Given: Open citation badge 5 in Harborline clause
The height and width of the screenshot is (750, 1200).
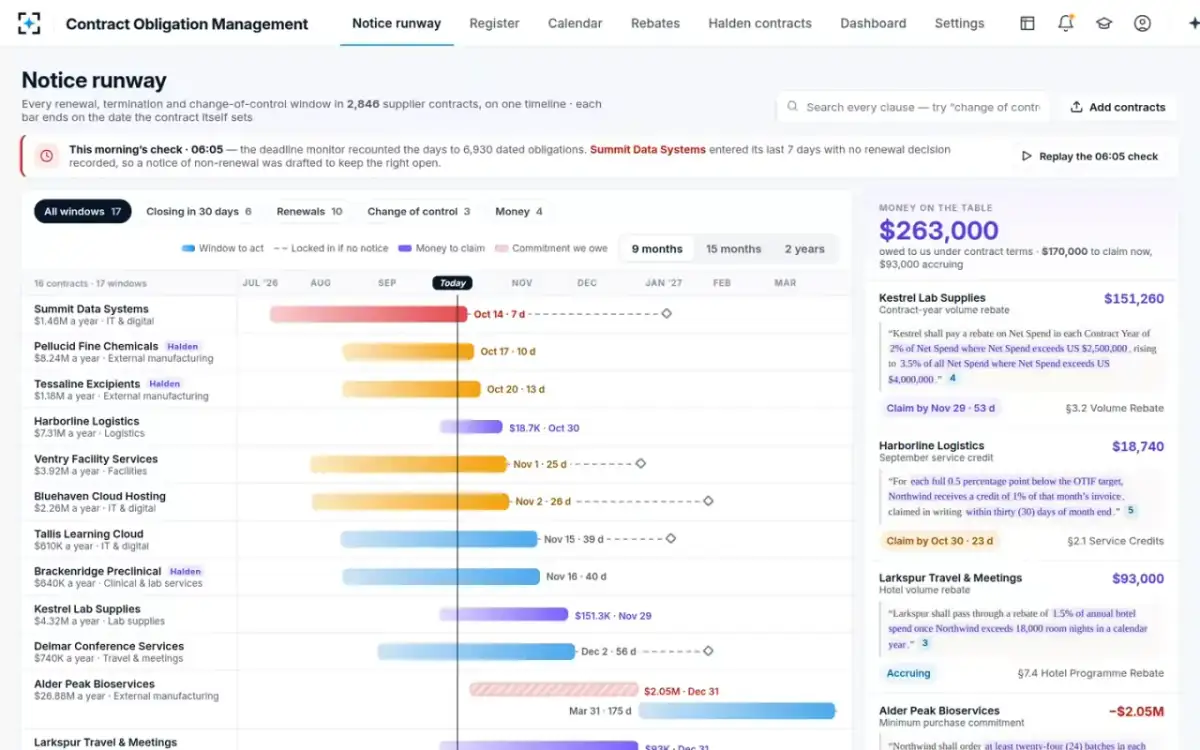Looking at the screenshot, I should click(x=1131, y=511).
